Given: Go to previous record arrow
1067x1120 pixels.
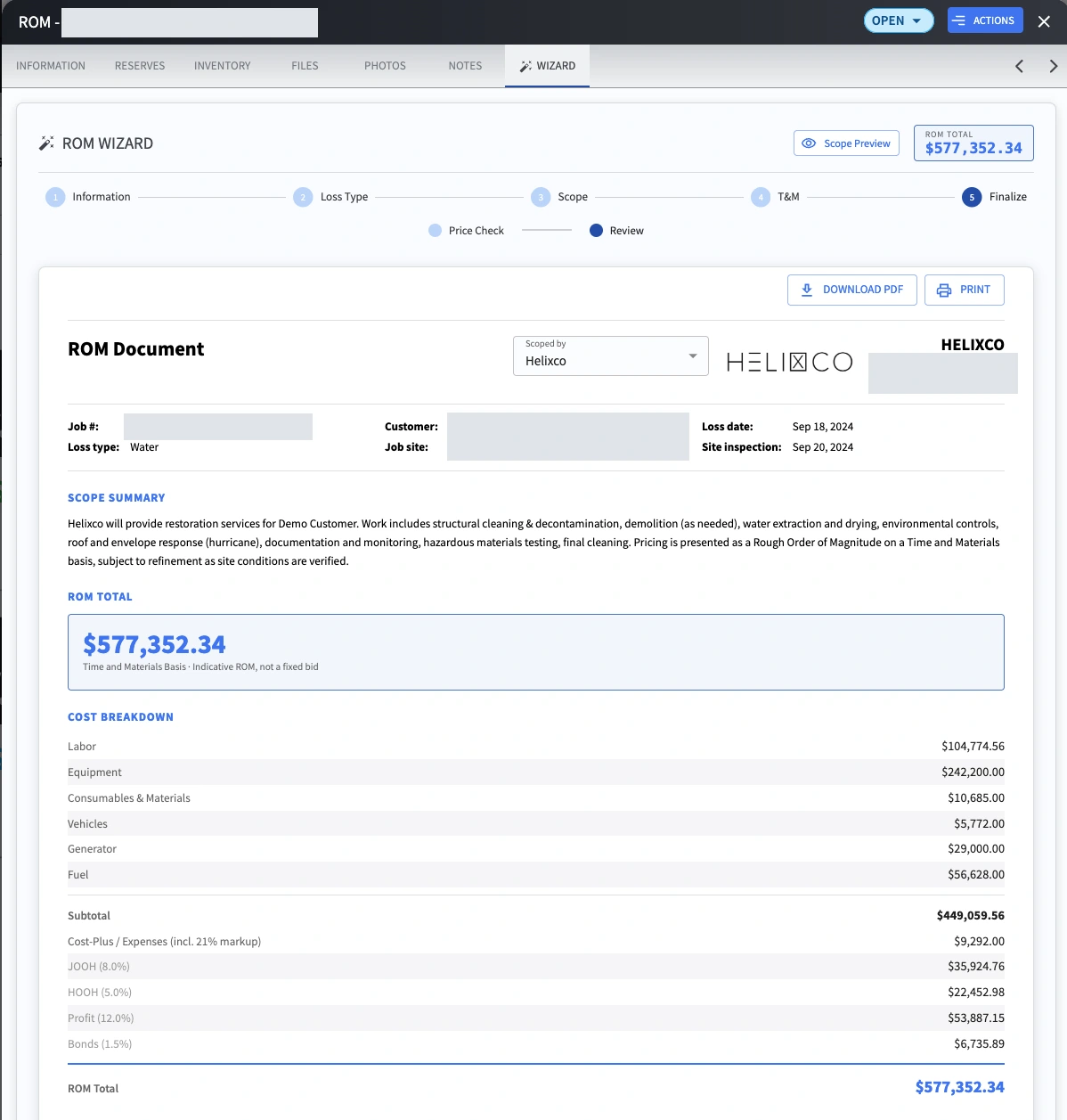Looking at the screenshot, I should [1020, 66].
